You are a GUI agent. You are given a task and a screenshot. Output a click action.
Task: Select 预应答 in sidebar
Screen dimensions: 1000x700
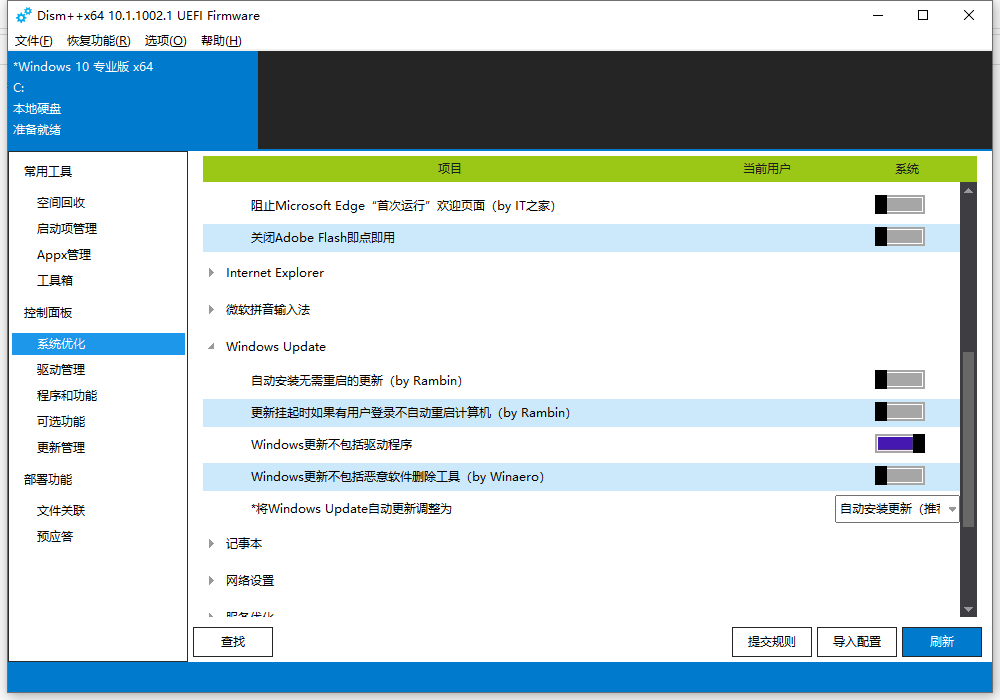point(55,537)
